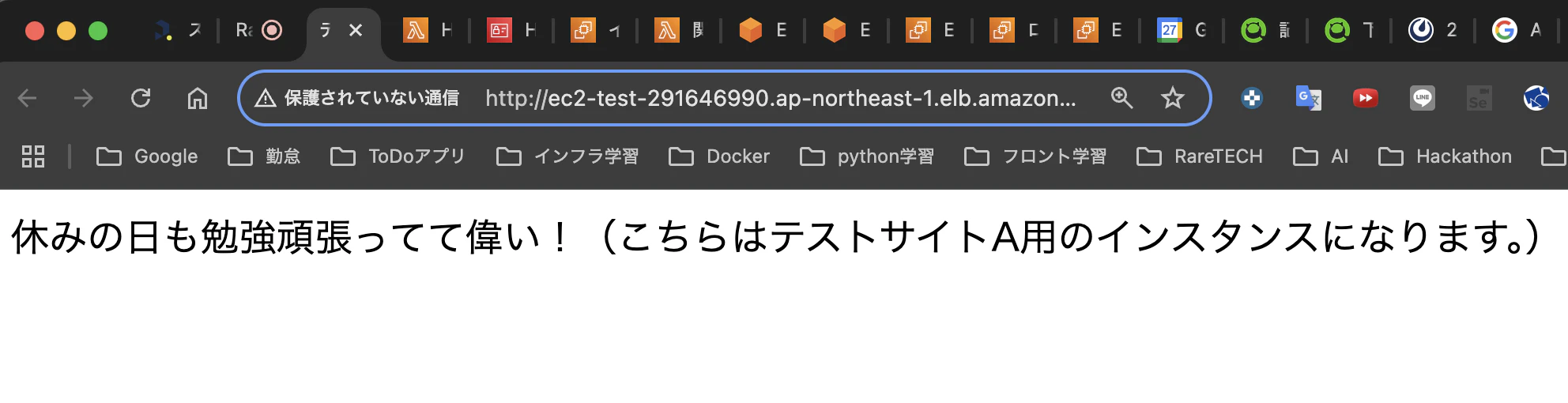Open the RareTECH bookmarks folder

[x=1200, y=156]
